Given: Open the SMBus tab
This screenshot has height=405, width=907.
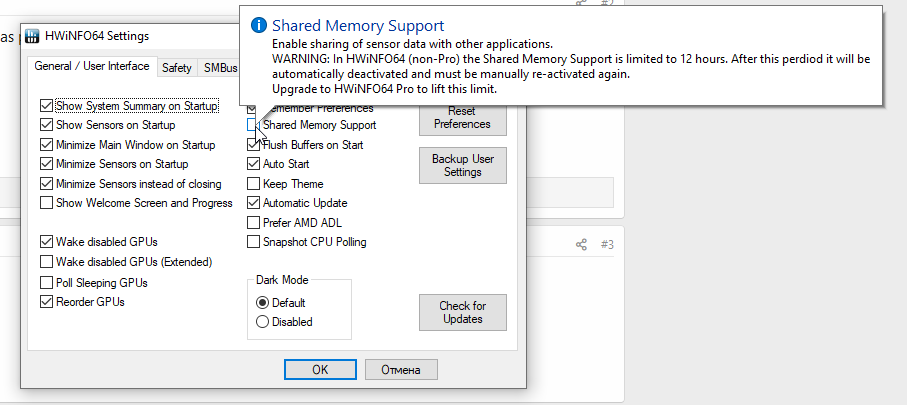Looking at the screenshot, I should (220, 68).
